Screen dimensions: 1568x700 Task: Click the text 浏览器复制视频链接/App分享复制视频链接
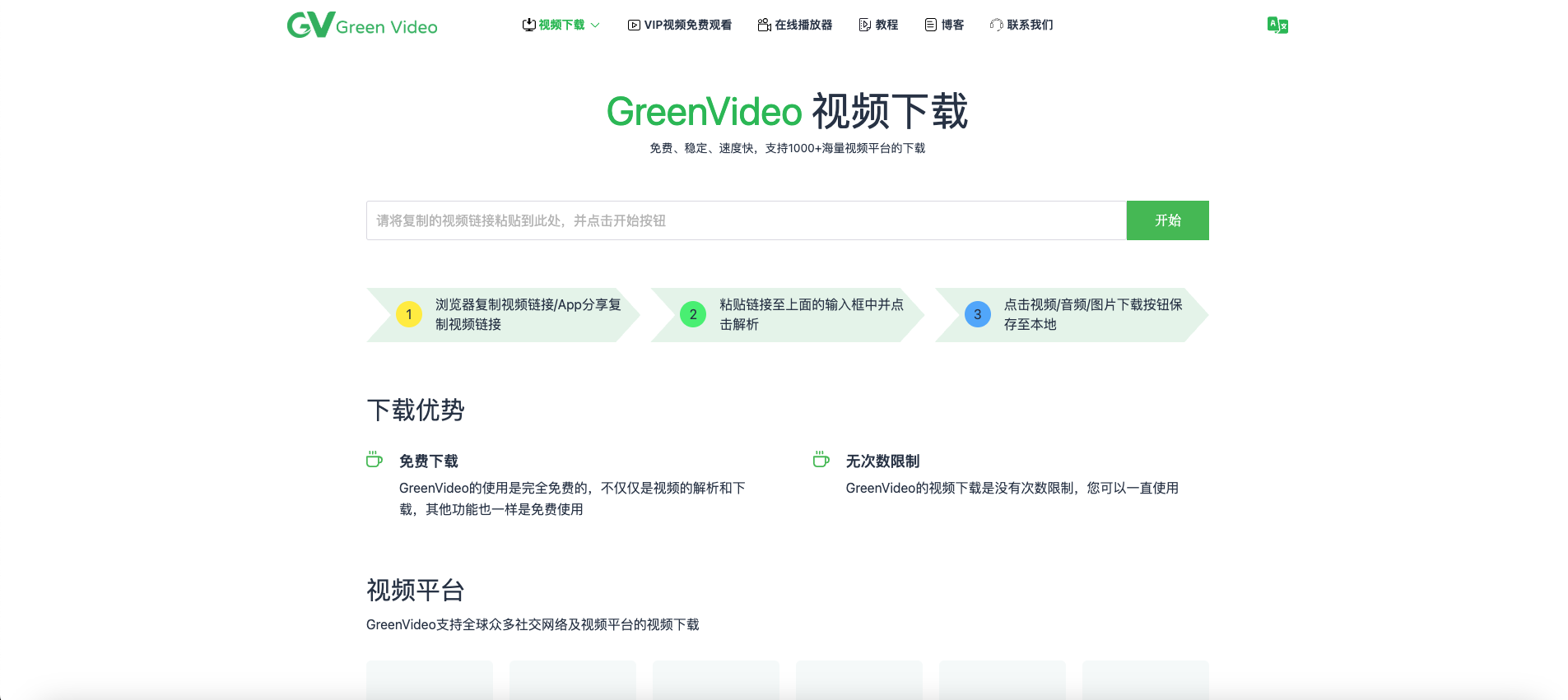(x=528, y=314)
